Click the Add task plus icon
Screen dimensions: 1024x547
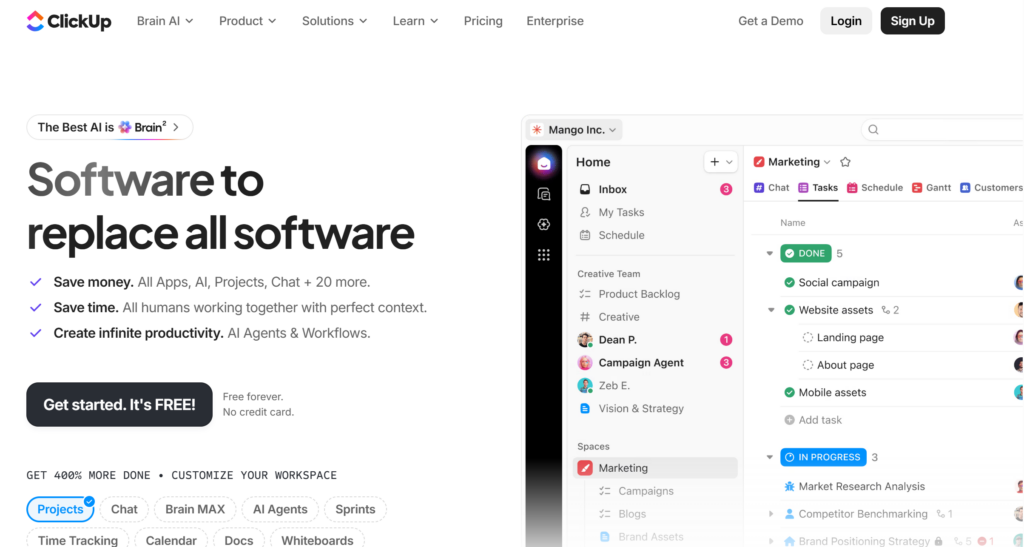pos(790,420)
